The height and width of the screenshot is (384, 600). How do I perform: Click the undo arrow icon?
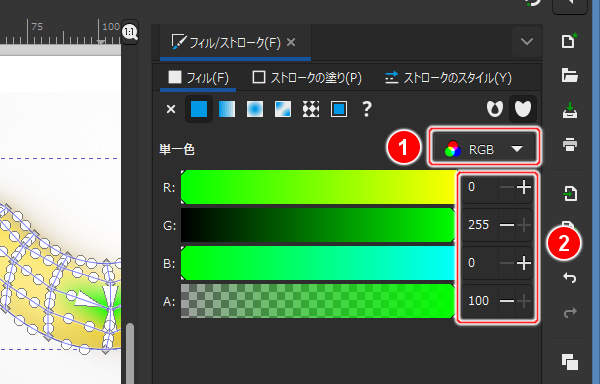point(570,278)
